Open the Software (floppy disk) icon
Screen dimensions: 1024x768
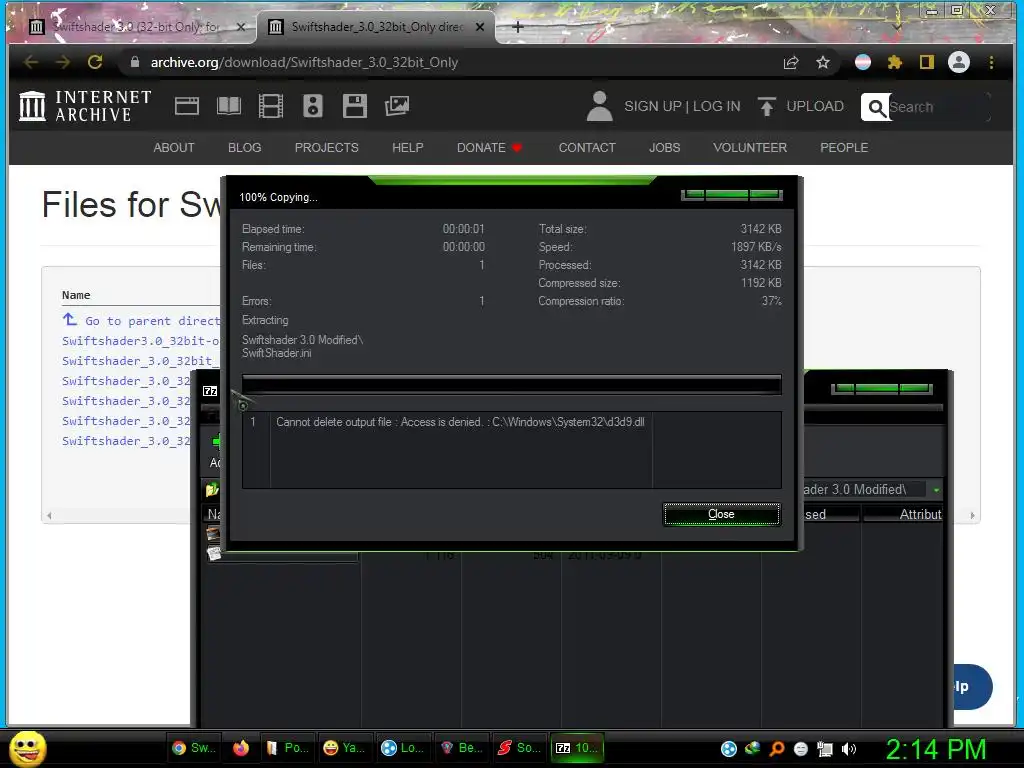pyautogui.click(x=355, y=106)
